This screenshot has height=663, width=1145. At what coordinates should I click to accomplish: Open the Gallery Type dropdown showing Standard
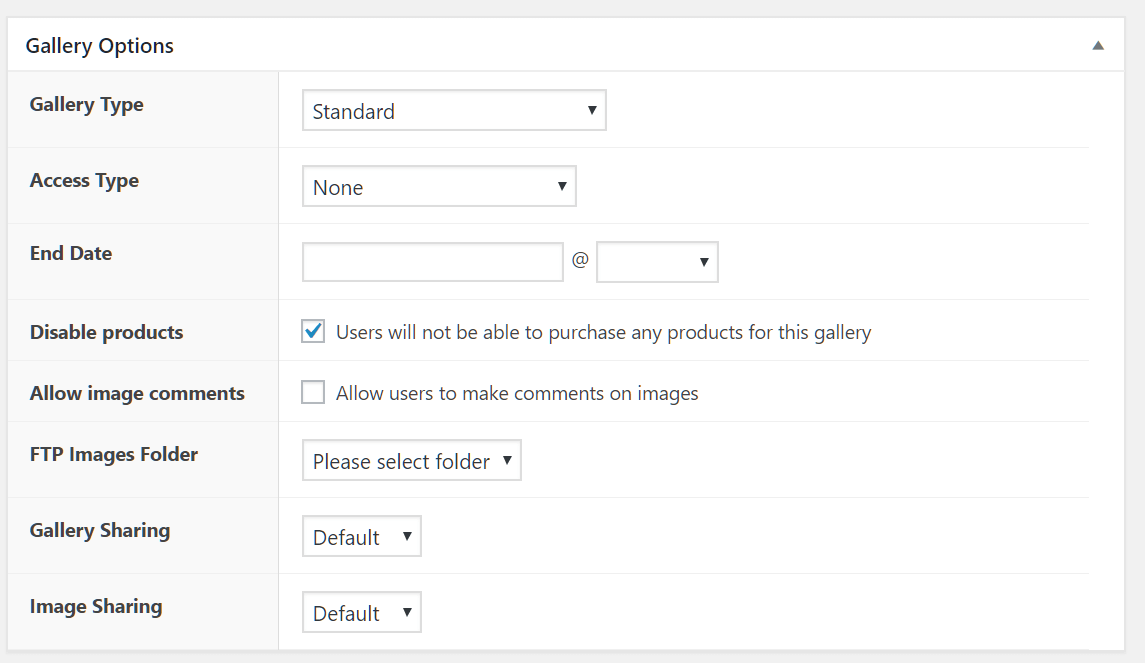(x=454, y=111)
